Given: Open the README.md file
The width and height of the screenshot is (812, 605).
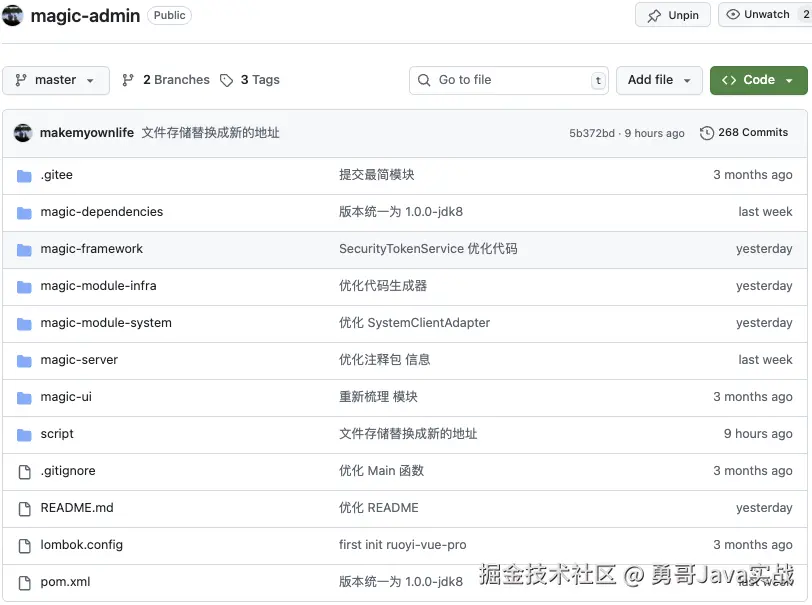Looking at the screenshot, I should [x=77, y=508].
